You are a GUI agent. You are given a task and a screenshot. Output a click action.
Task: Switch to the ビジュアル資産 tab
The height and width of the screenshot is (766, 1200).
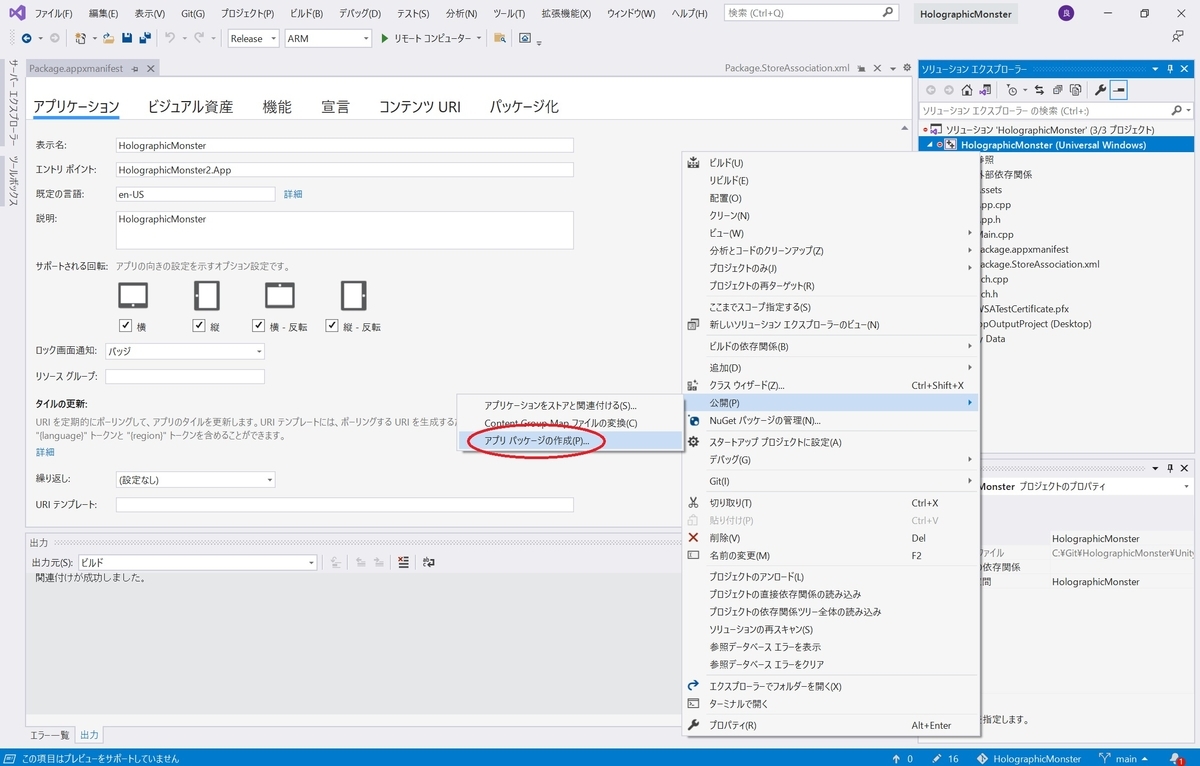pos(190,107)
